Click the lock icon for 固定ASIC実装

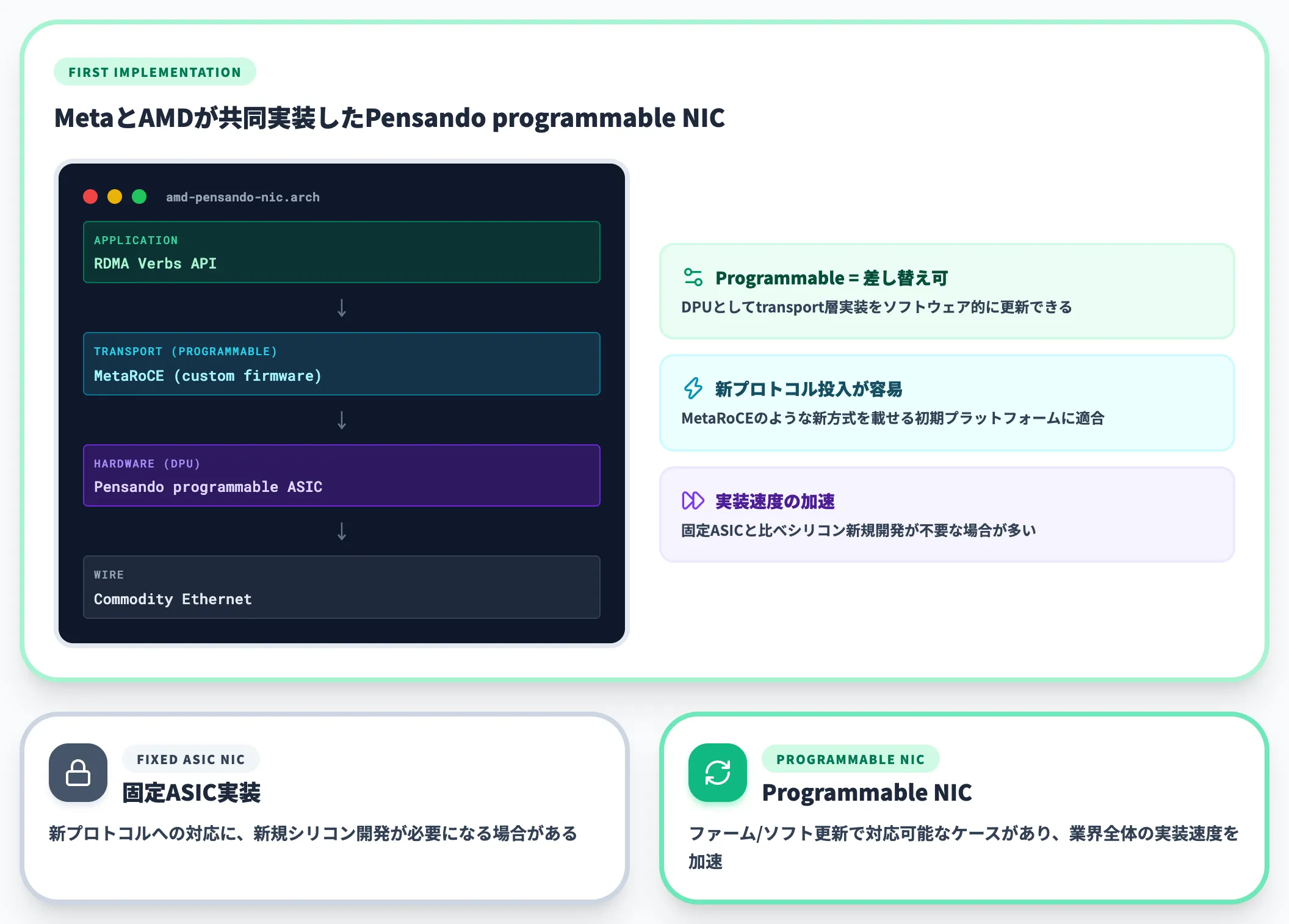click(78, 773)
